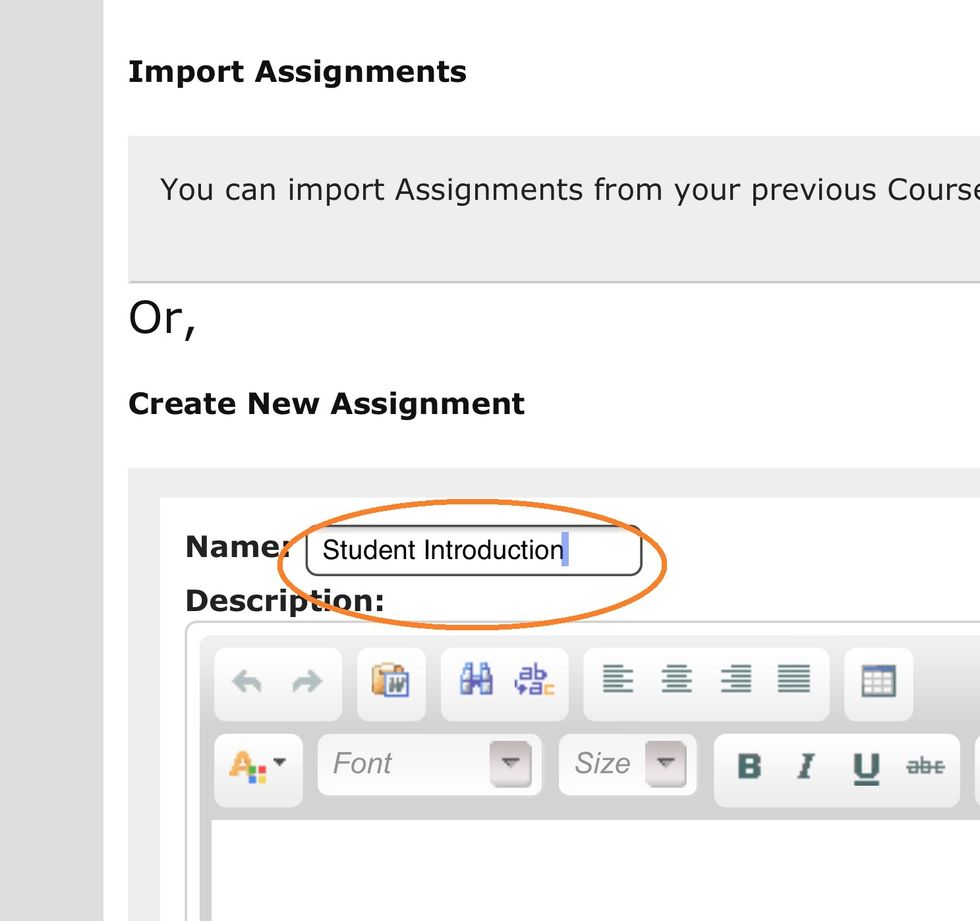
Task: Toggle italic formatting
Action: (806, 766)
